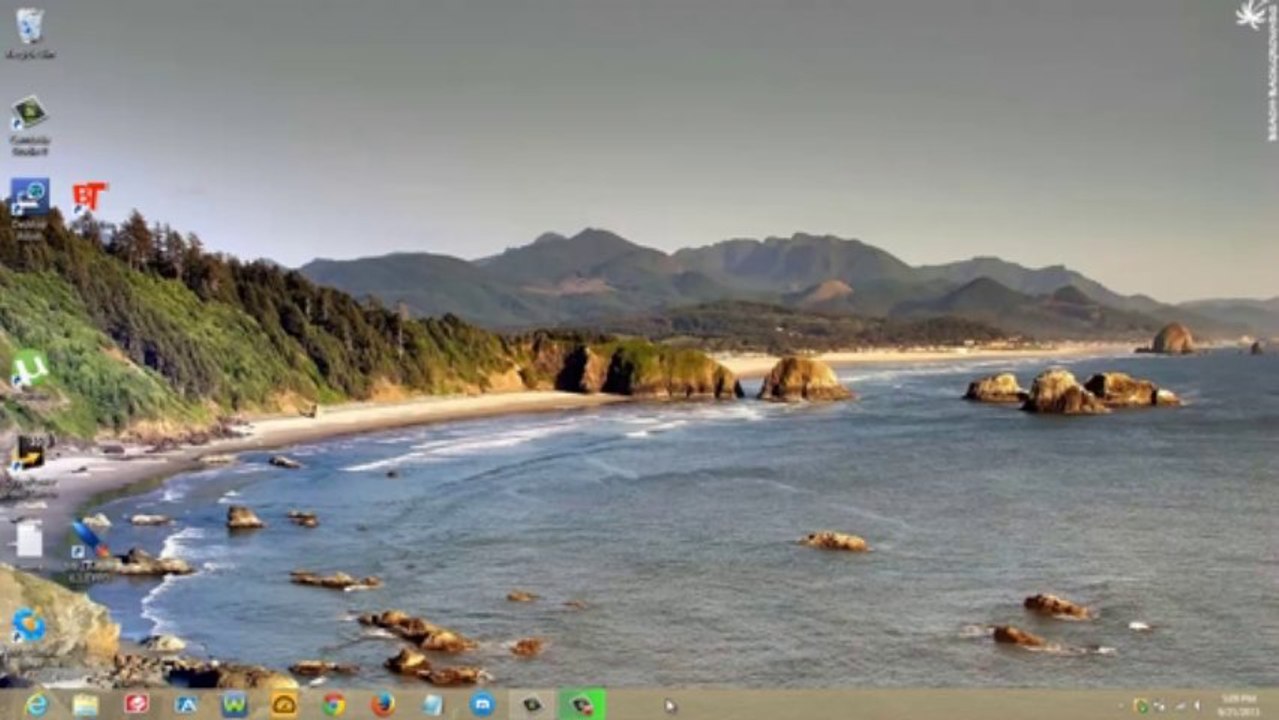Open File Explorer from the taskbar
The height and width of the screenshot is (720, 1279).
(x=86, y=704)
